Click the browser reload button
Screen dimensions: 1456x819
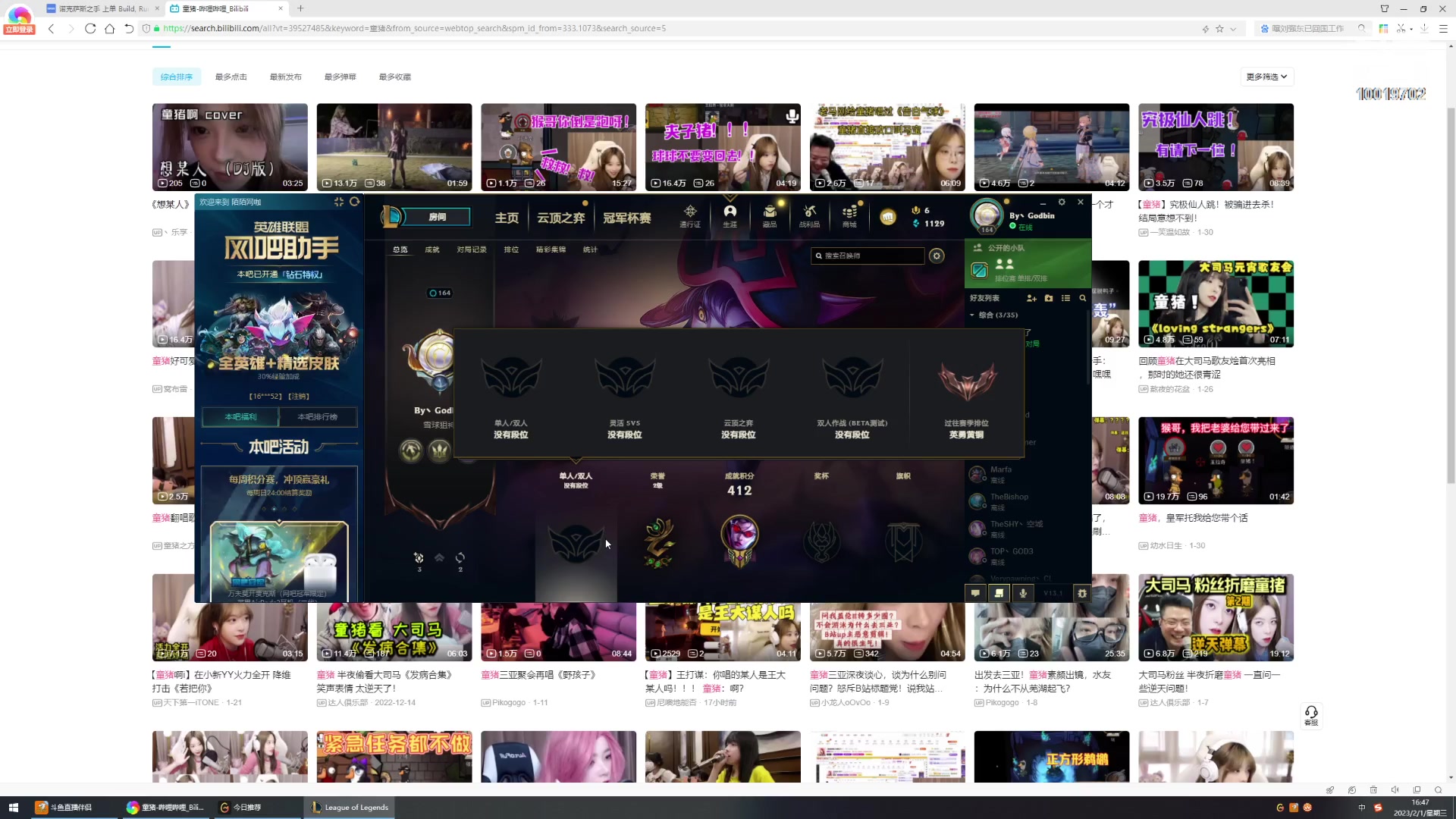pyautogui.click(x=90, y=28)
